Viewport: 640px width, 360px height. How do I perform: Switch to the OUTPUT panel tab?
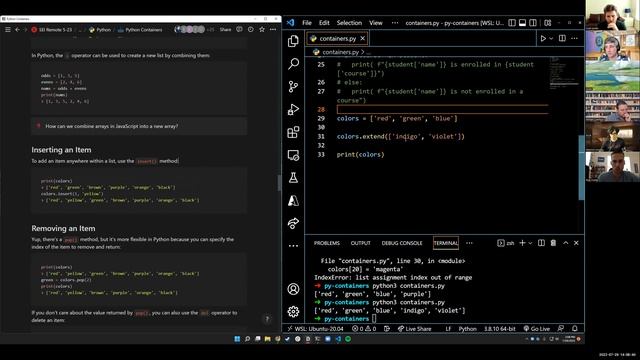tap(360, 243)
